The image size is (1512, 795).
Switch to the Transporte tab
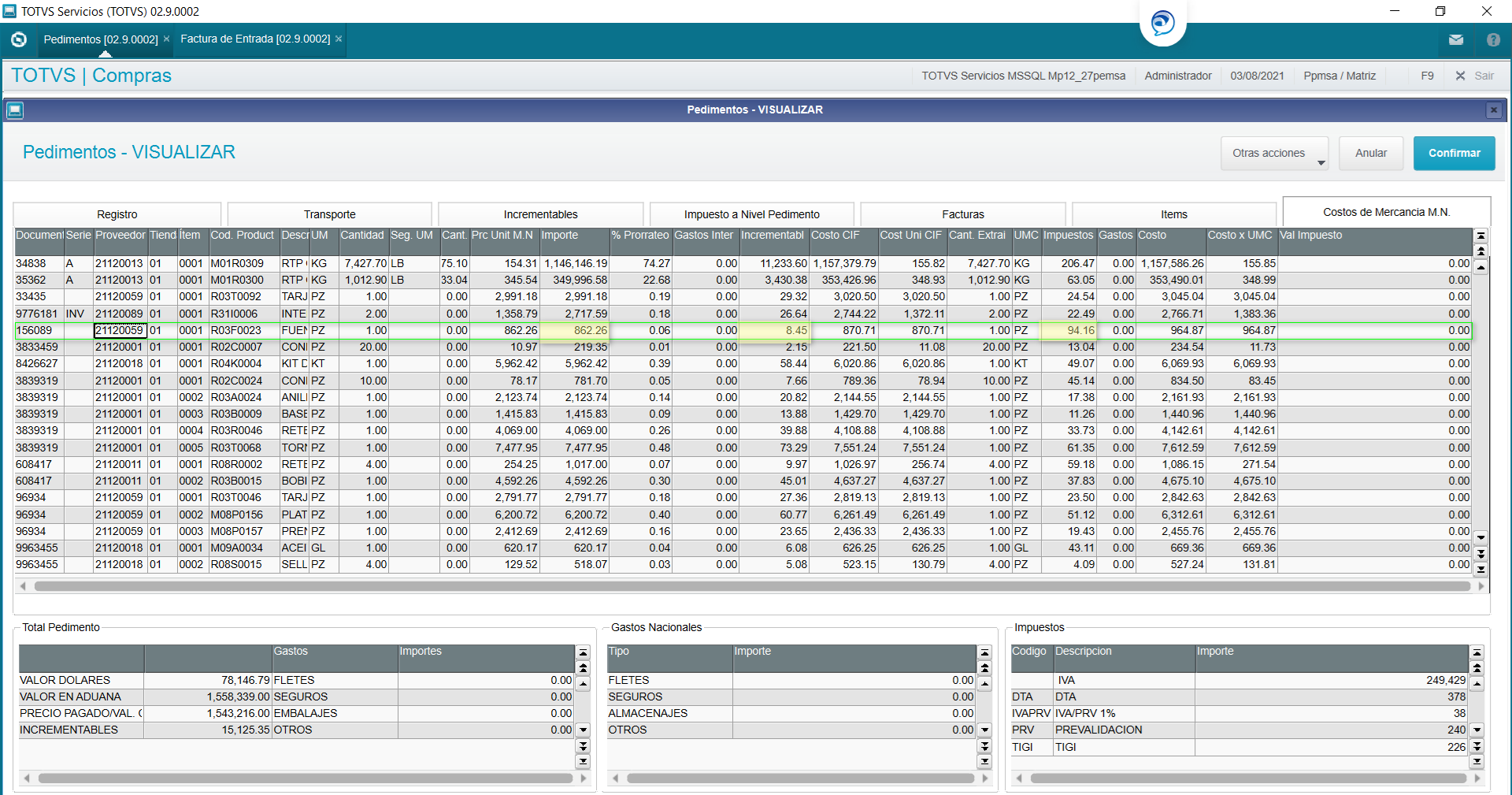pyautogui.click(x=329, y=214)
